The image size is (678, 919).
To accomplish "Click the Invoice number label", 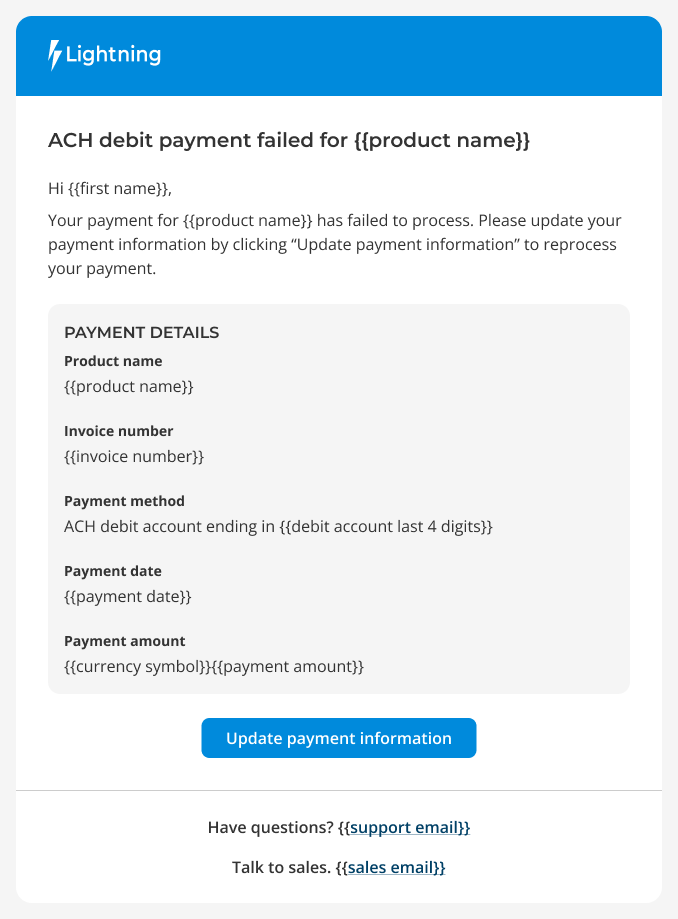I will 118,431.
